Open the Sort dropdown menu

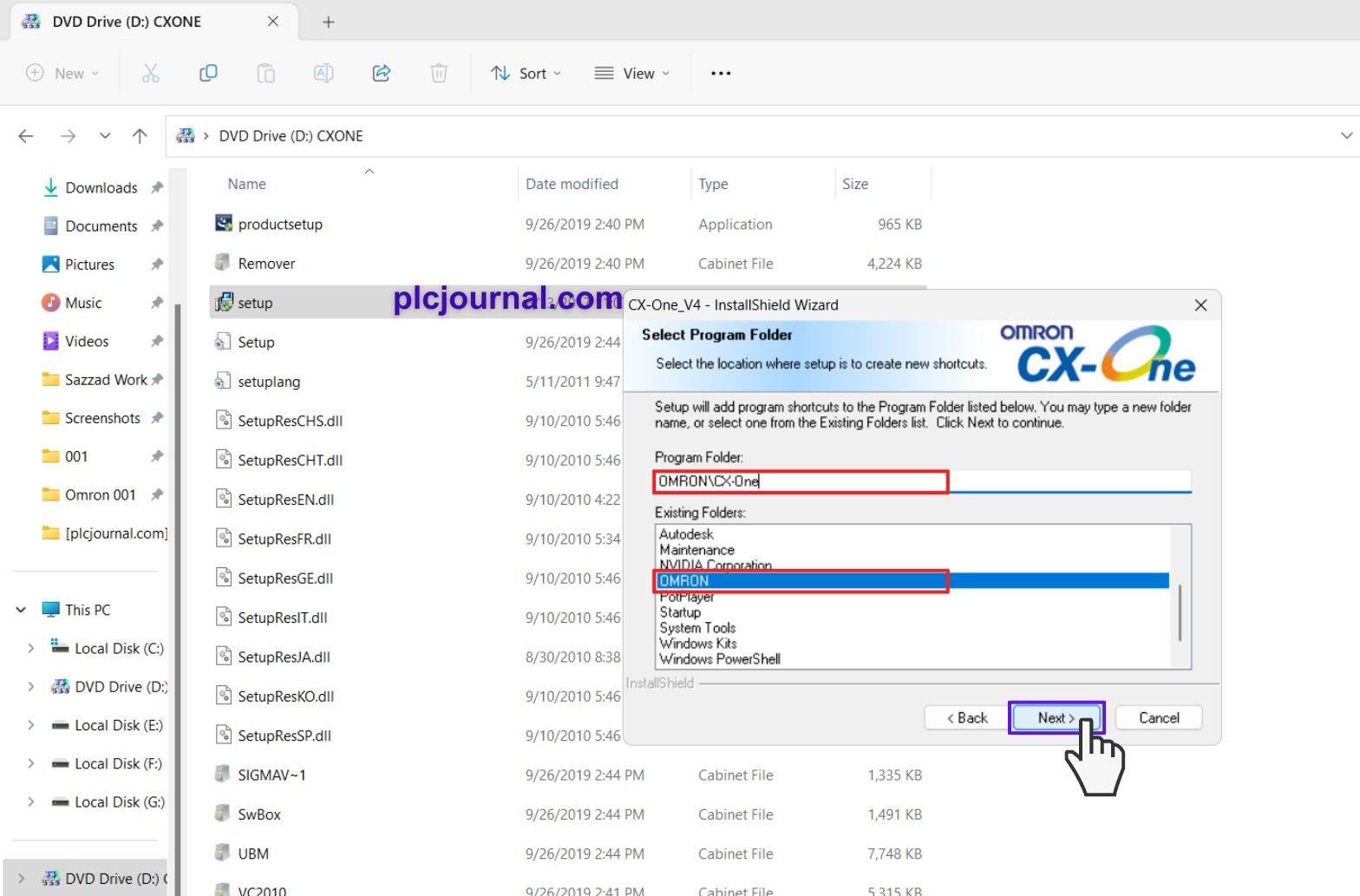(x=526, y=74)
